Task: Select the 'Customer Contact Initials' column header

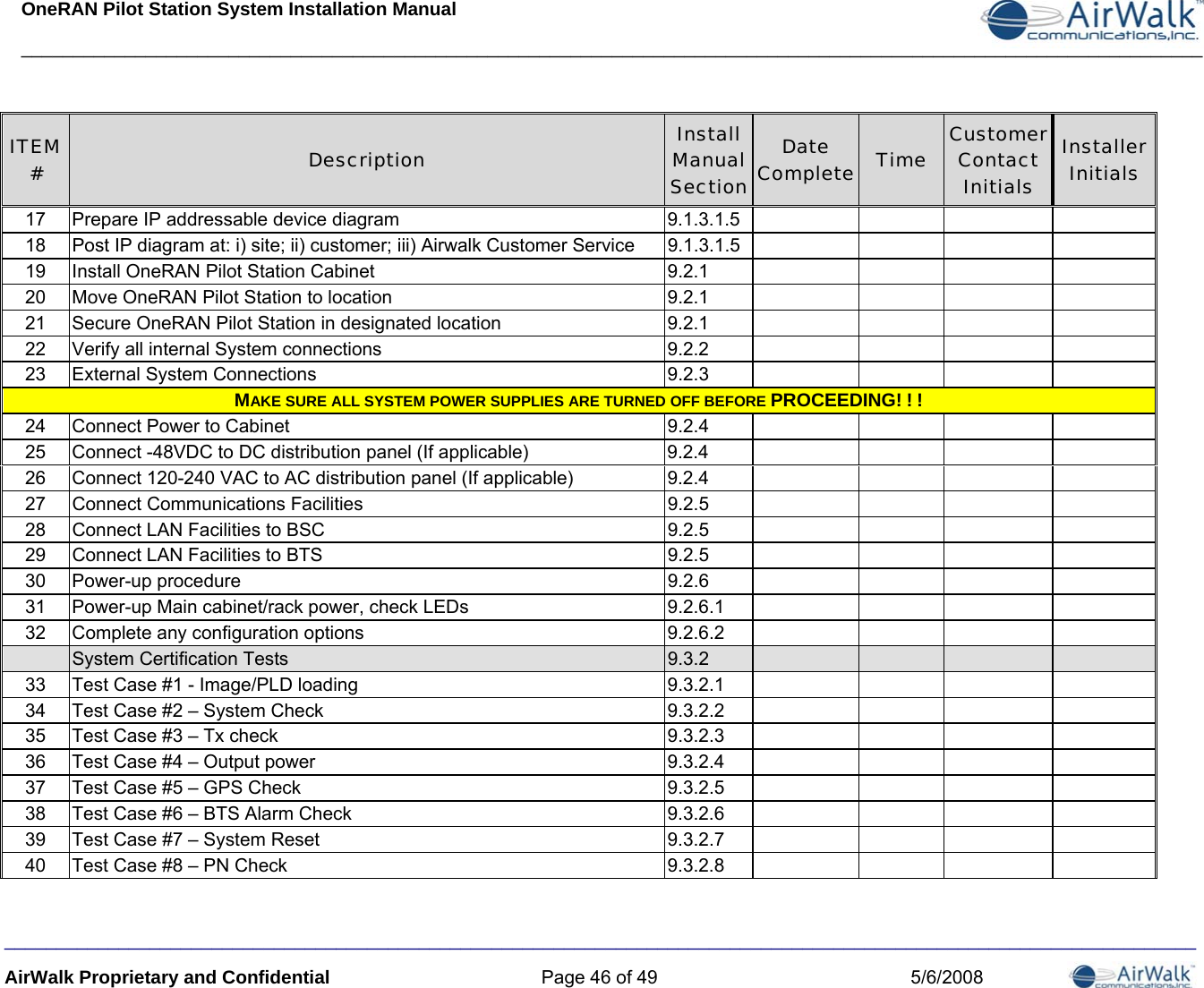Action: [x=998, y=160]
